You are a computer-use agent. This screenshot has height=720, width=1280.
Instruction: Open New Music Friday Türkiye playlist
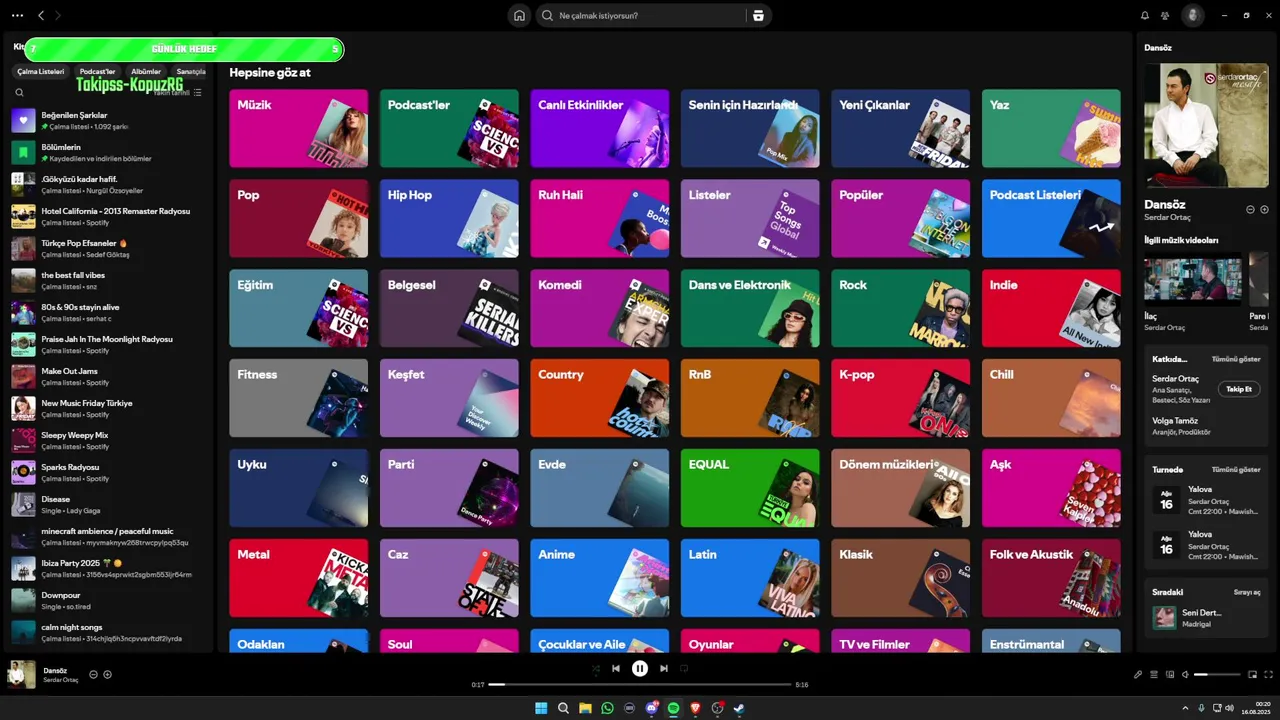[x=110, y=409]
